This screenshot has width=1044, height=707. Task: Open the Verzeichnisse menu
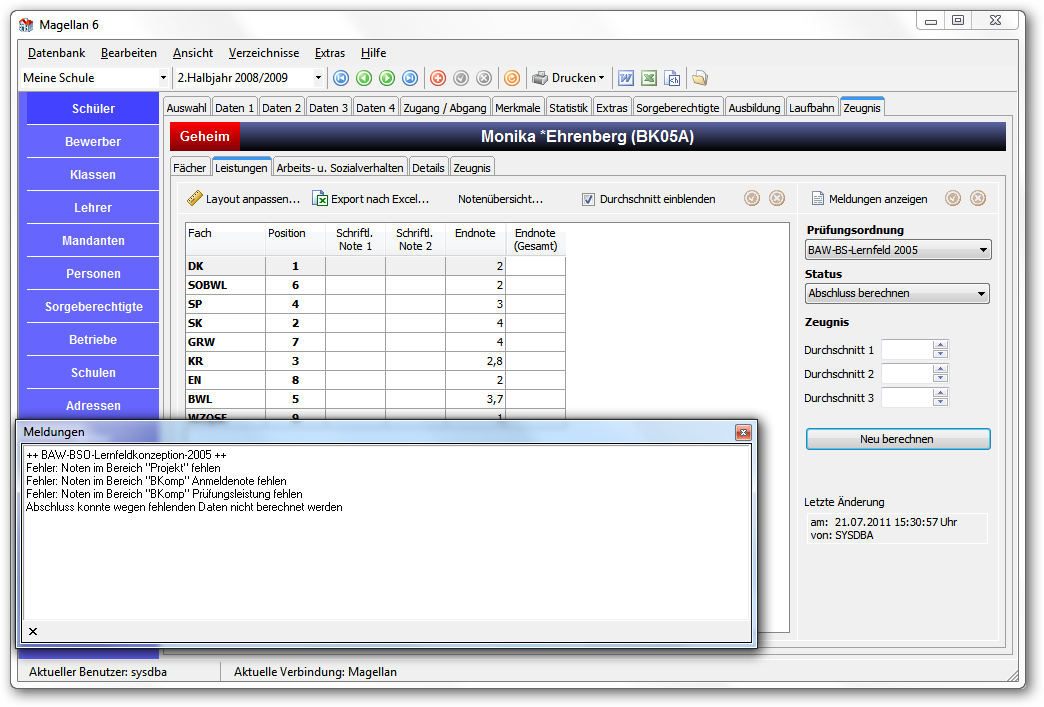point(264,53)
